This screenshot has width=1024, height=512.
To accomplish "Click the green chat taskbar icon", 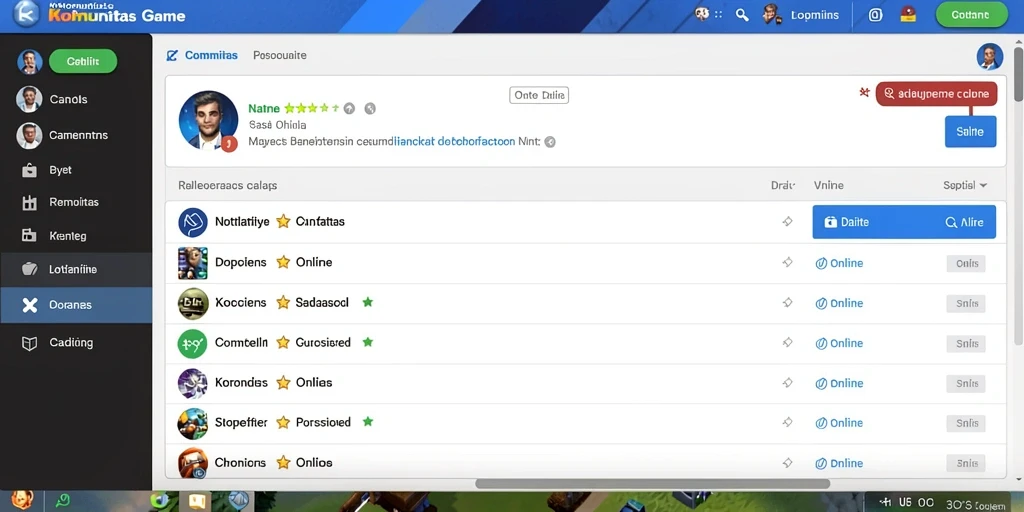I will (x=63, y=501).
